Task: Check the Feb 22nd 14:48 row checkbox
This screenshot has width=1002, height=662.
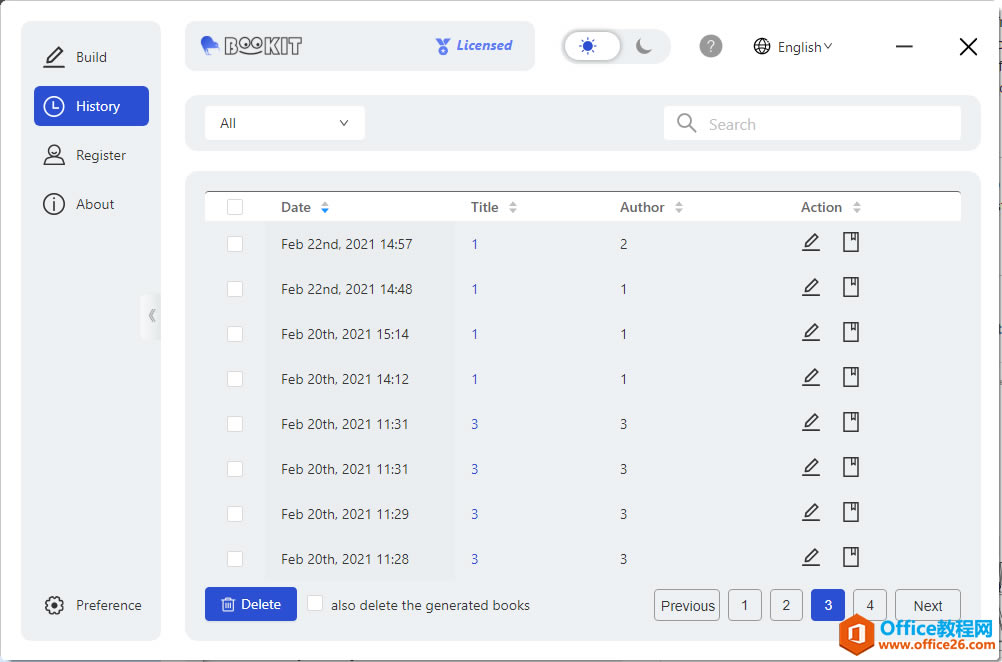Action: click(235, 289)
